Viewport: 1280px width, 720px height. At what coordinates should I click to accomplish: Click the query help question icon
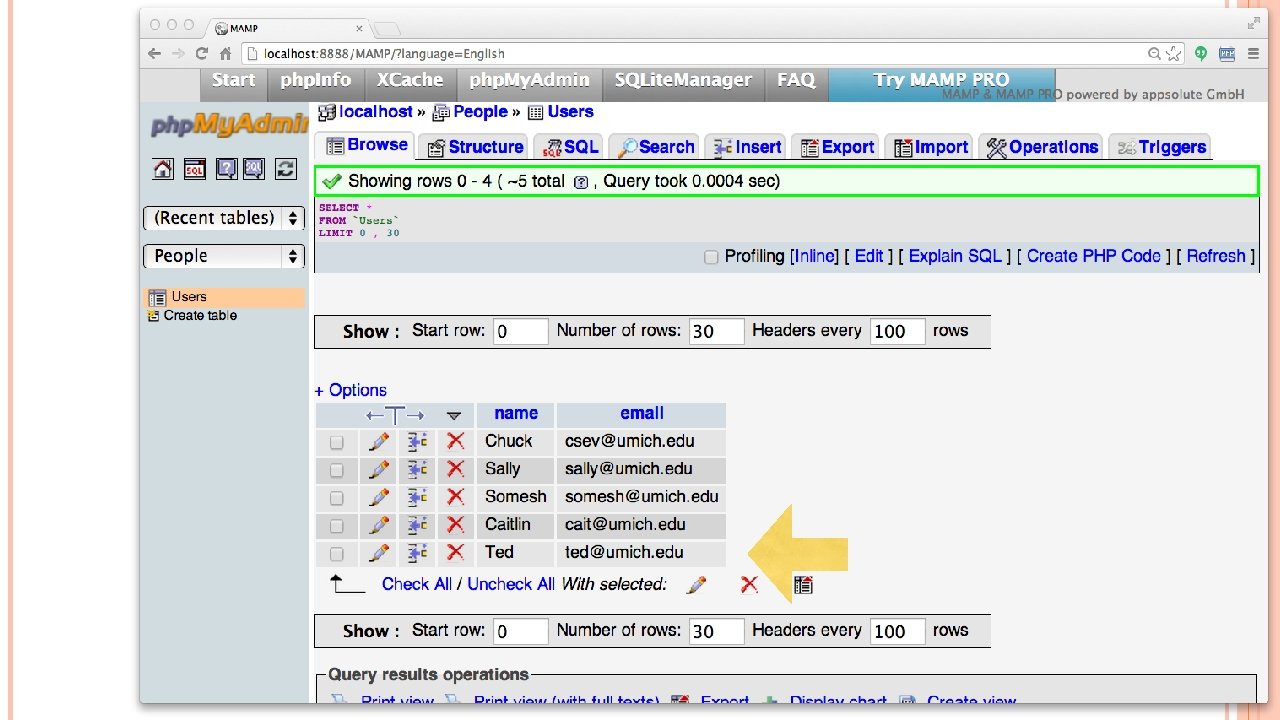point(581,183)
